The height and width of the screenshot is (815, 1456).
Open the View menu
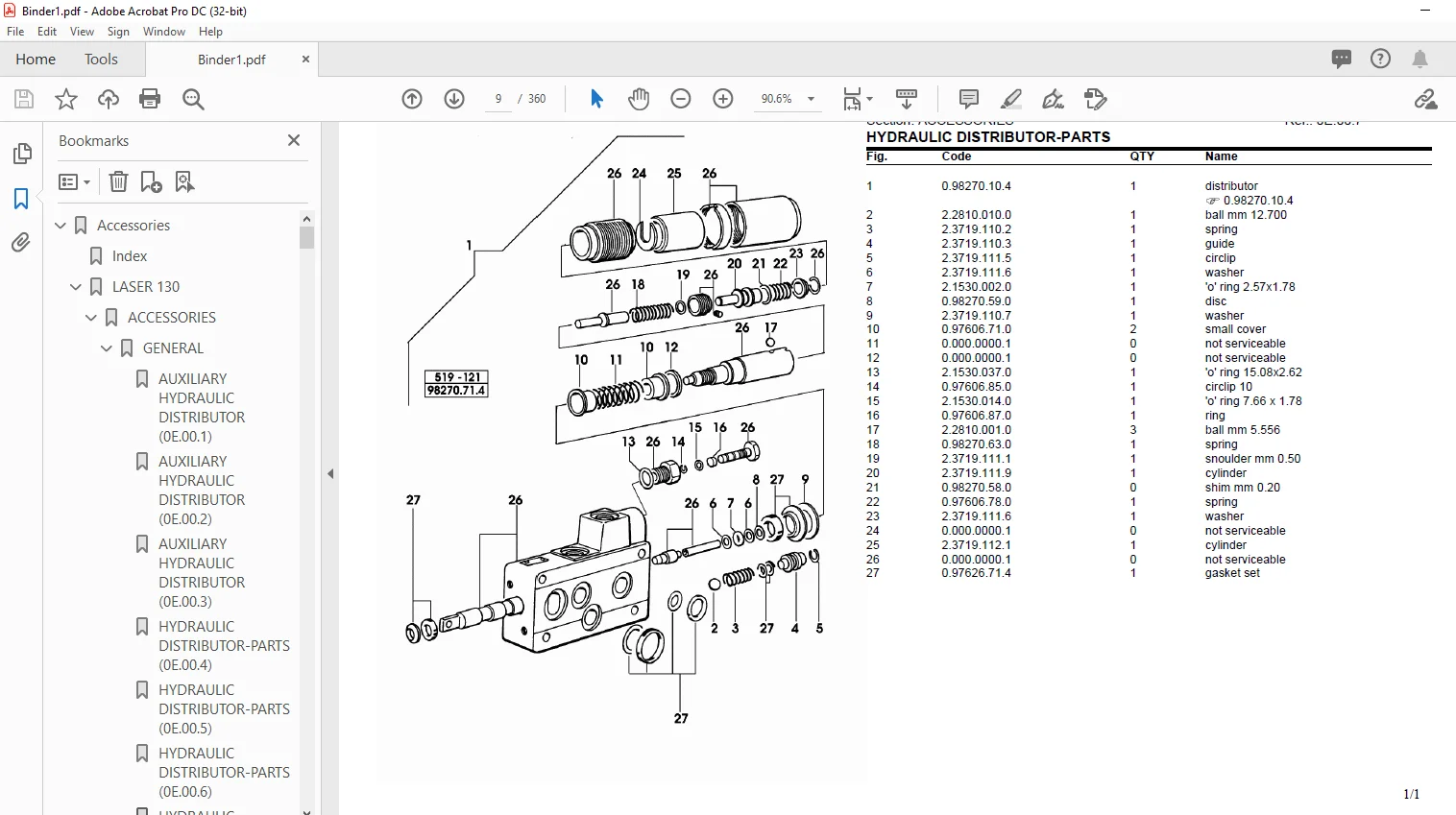coord(82,32)
